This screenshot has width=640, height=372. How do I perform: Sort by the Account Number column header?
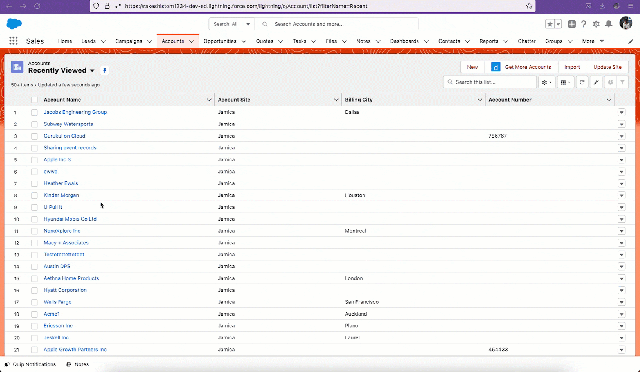click(510, 100)
